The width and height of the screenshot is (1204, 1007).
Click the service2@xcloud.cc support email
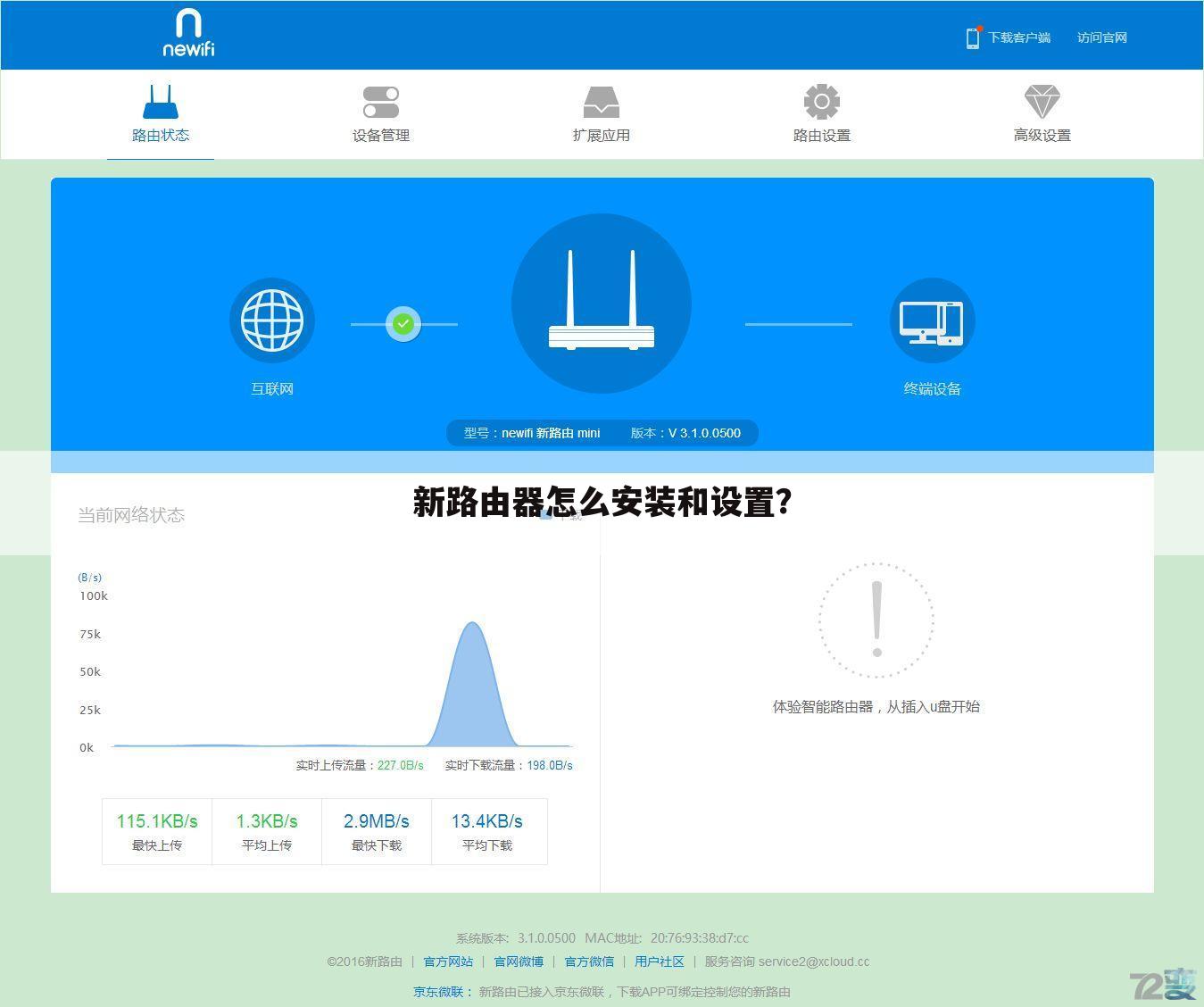(x=814, y=962)
